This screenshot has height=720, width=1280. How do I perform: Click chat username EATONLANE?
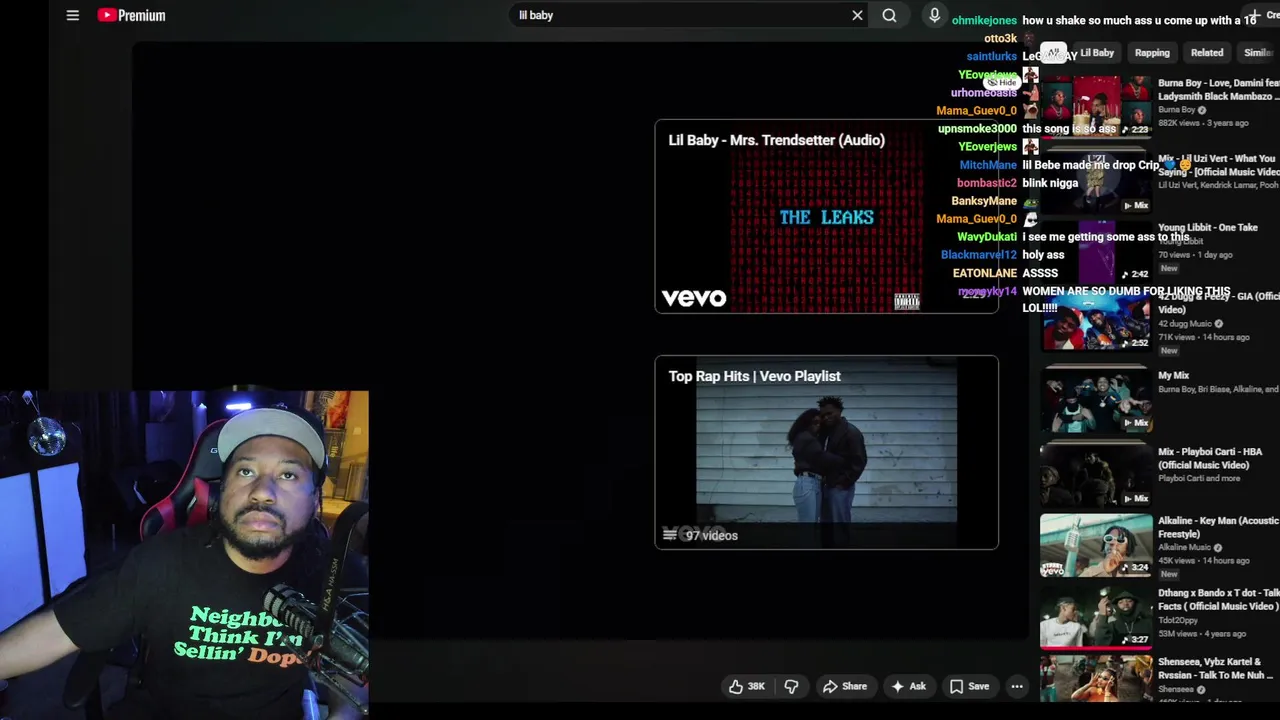click(x=985, y=273)
